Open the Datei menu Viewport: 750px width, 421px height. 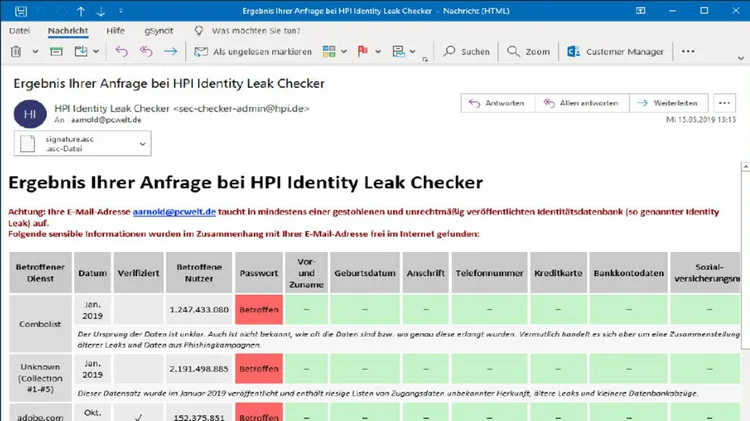19,31
